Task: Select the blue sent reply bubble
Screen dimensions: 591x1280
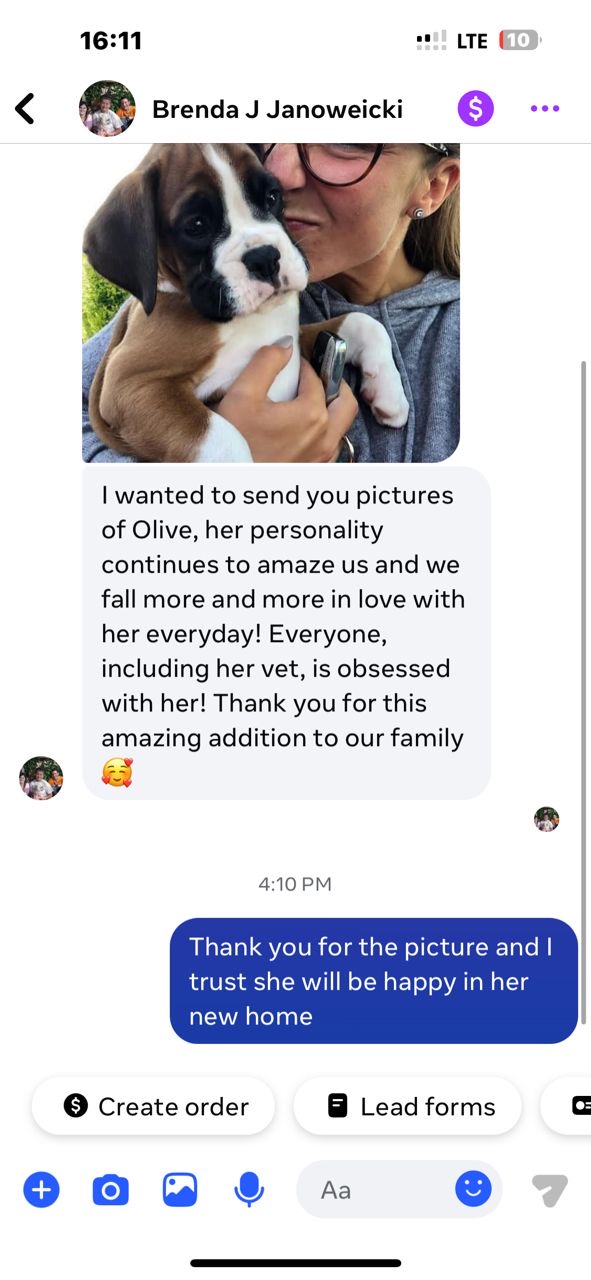Action: pos(374,981)
